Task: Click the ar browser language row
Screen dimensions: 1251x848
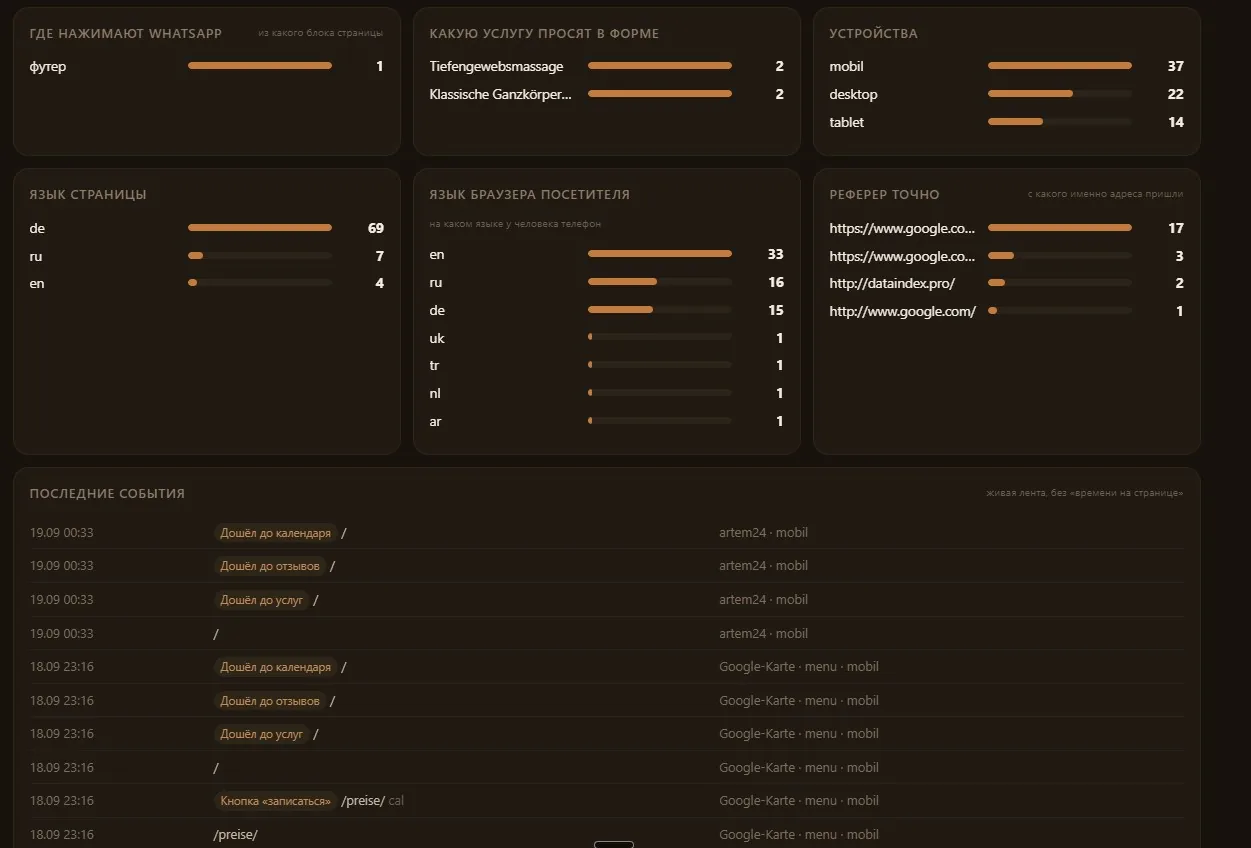Action: 606,421
